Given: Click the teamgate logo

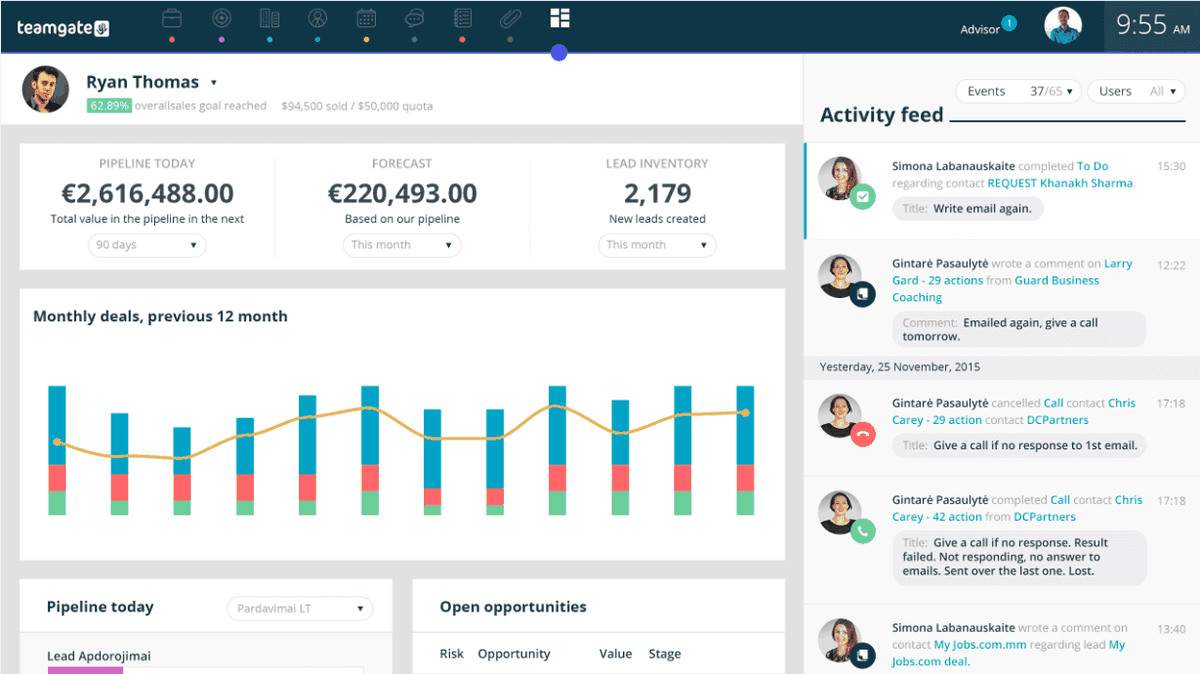Looking at the screenshot, I should (62, 28).
